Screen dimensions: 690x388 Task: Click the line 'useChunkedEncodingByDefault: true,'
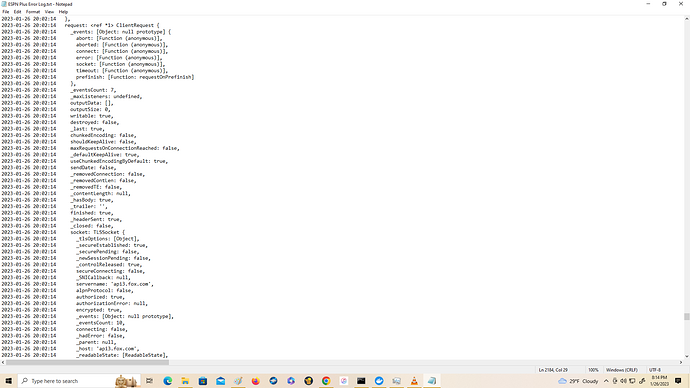[x=119, y=161]
